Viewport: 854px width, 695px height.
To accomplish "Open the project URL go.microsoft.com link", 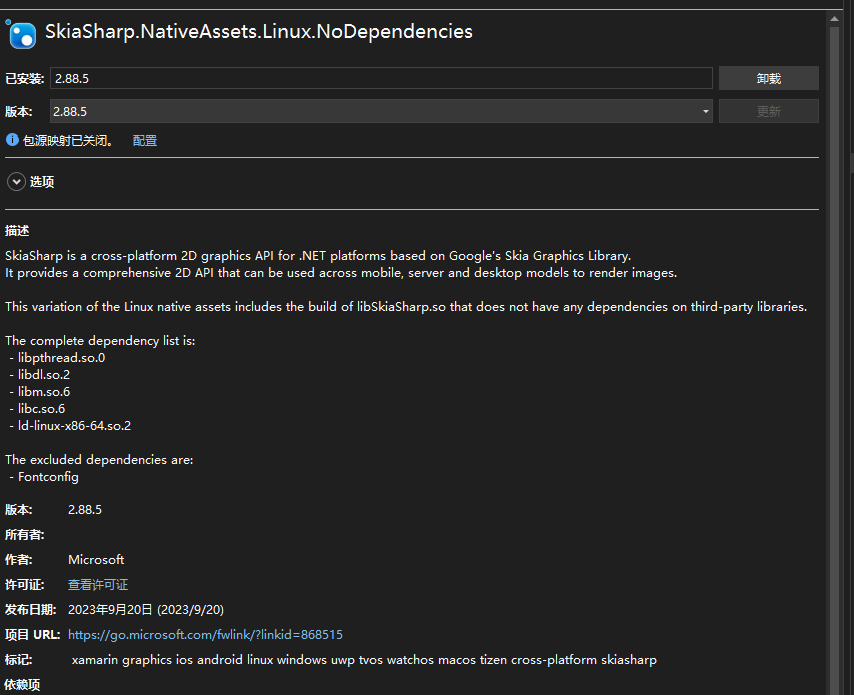I will [205, 635].
